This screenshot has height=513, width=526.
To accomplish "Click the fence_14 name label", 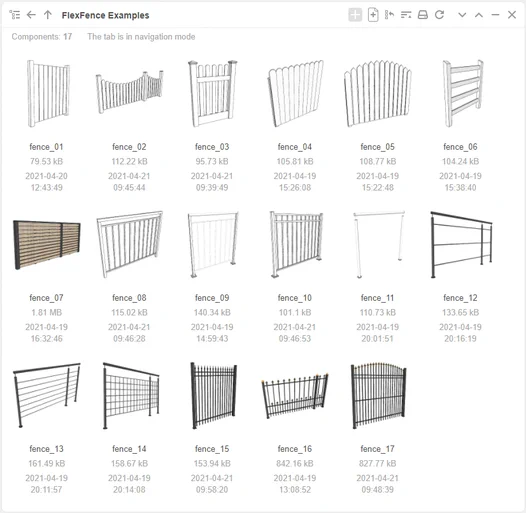I will 129,449.
